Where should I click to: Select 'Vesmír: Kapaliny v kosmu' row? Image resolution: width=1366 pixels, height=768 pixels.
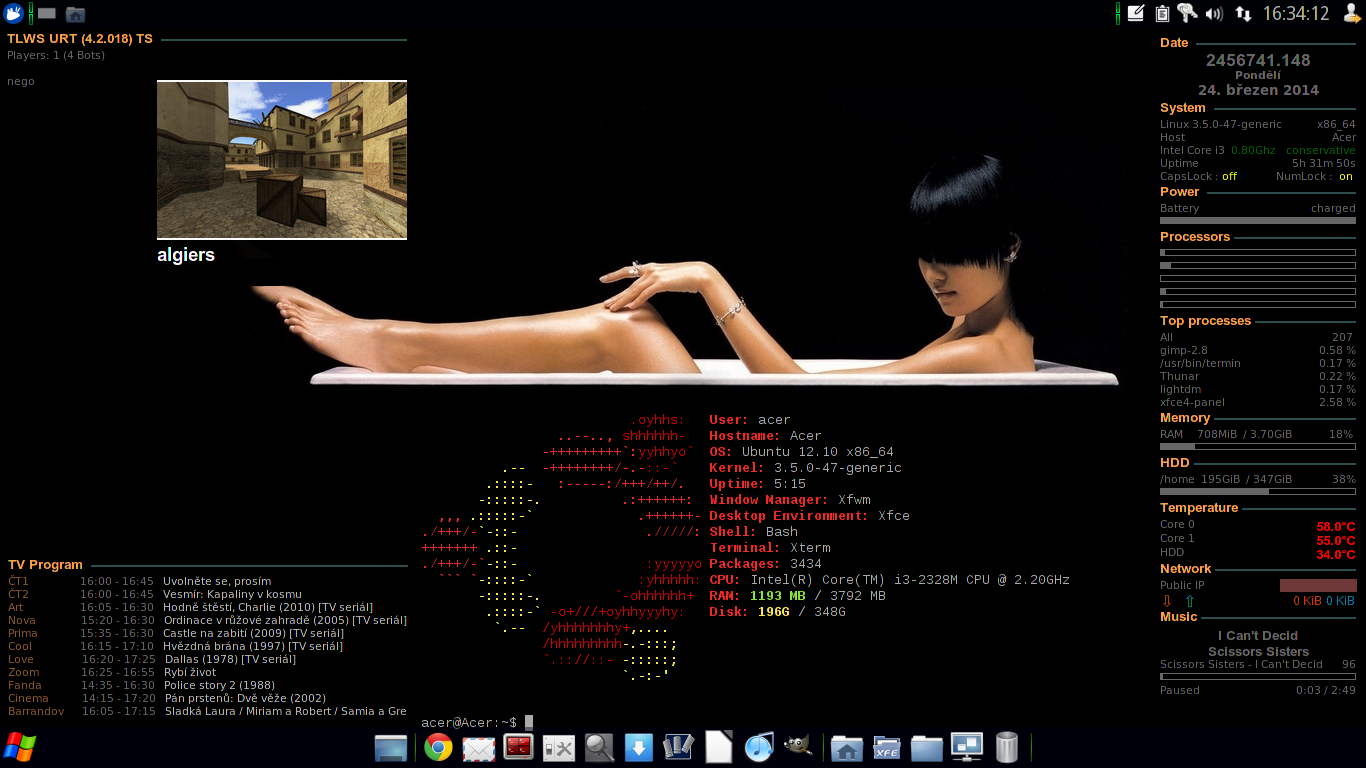pyautogui.click(x=207, y=594)
